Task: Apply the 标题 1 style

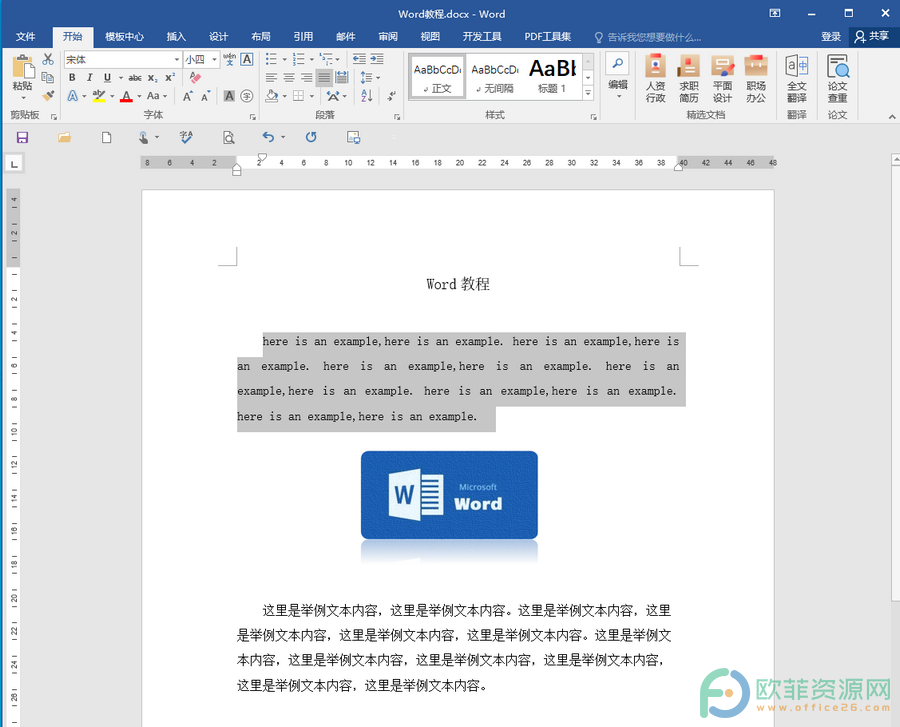Action: click(552, 77)
